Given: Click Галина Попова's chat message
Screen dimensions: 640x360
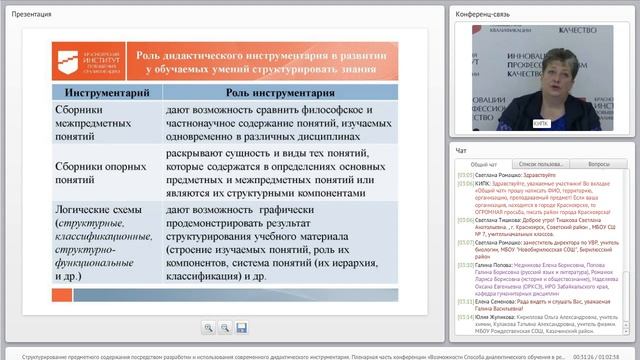Looking at the screenshot, I should coord(539,279).
